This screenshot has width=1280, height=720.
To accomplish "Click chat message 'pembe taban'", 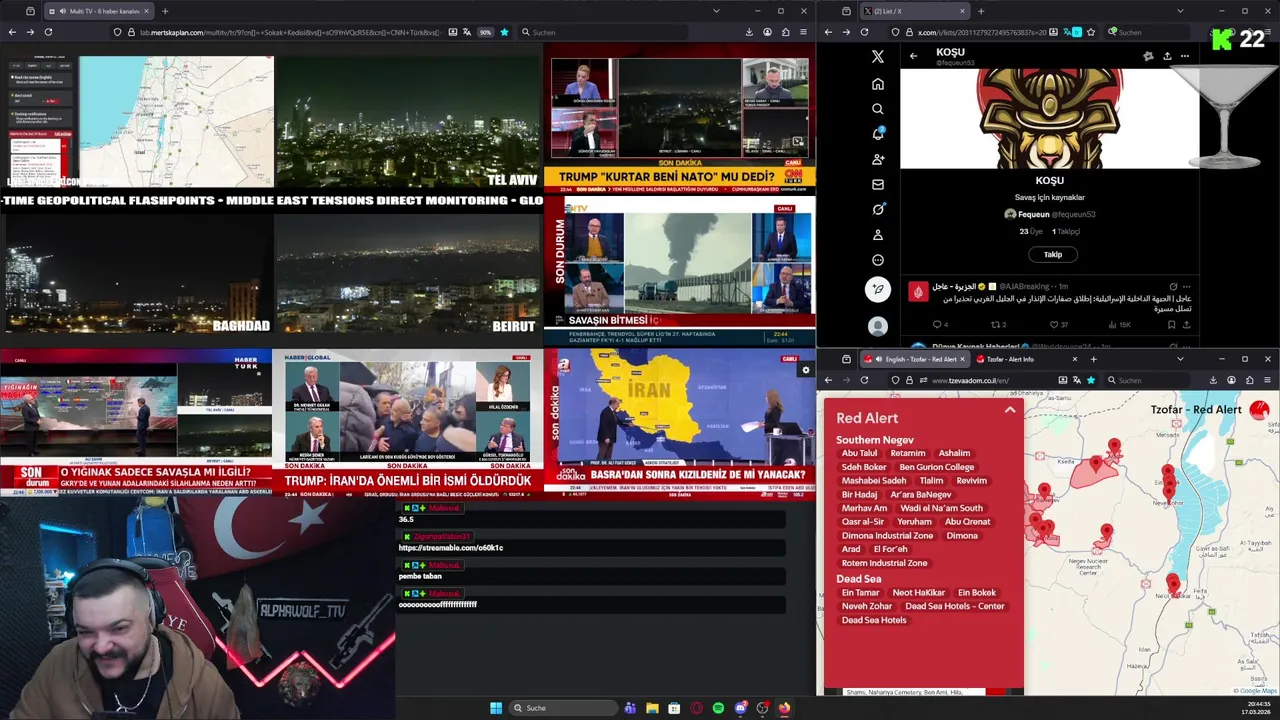I will (420, 576).
